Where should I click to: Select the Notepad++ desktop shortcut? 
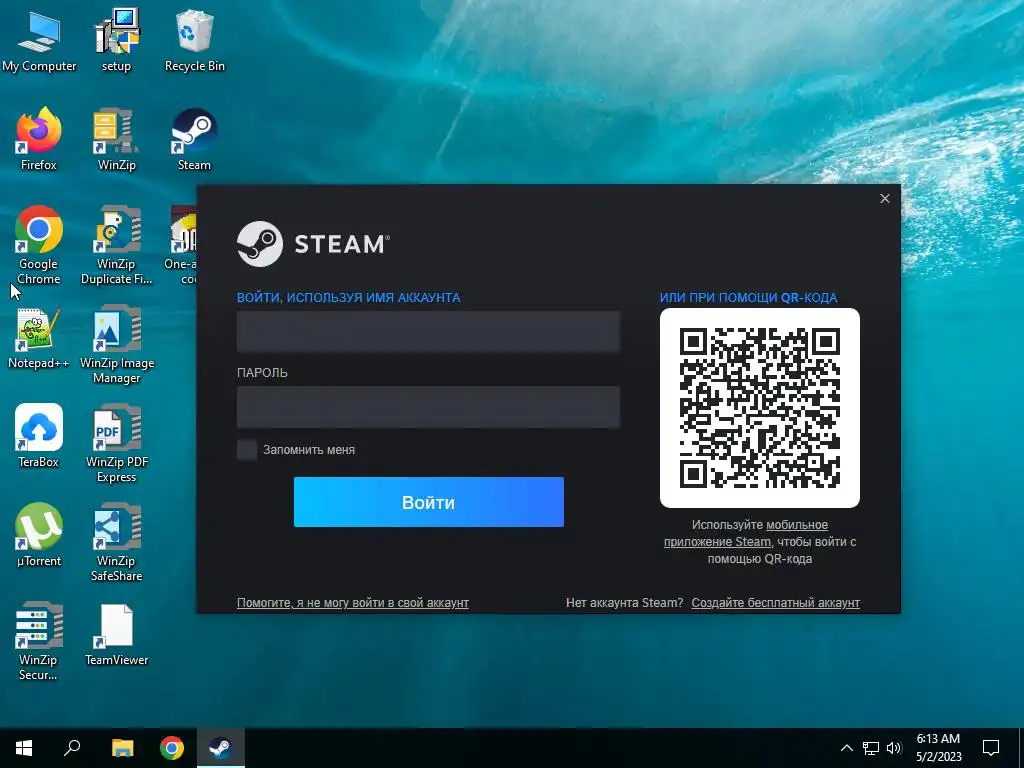pyautogui.click(x=39, y=338)
